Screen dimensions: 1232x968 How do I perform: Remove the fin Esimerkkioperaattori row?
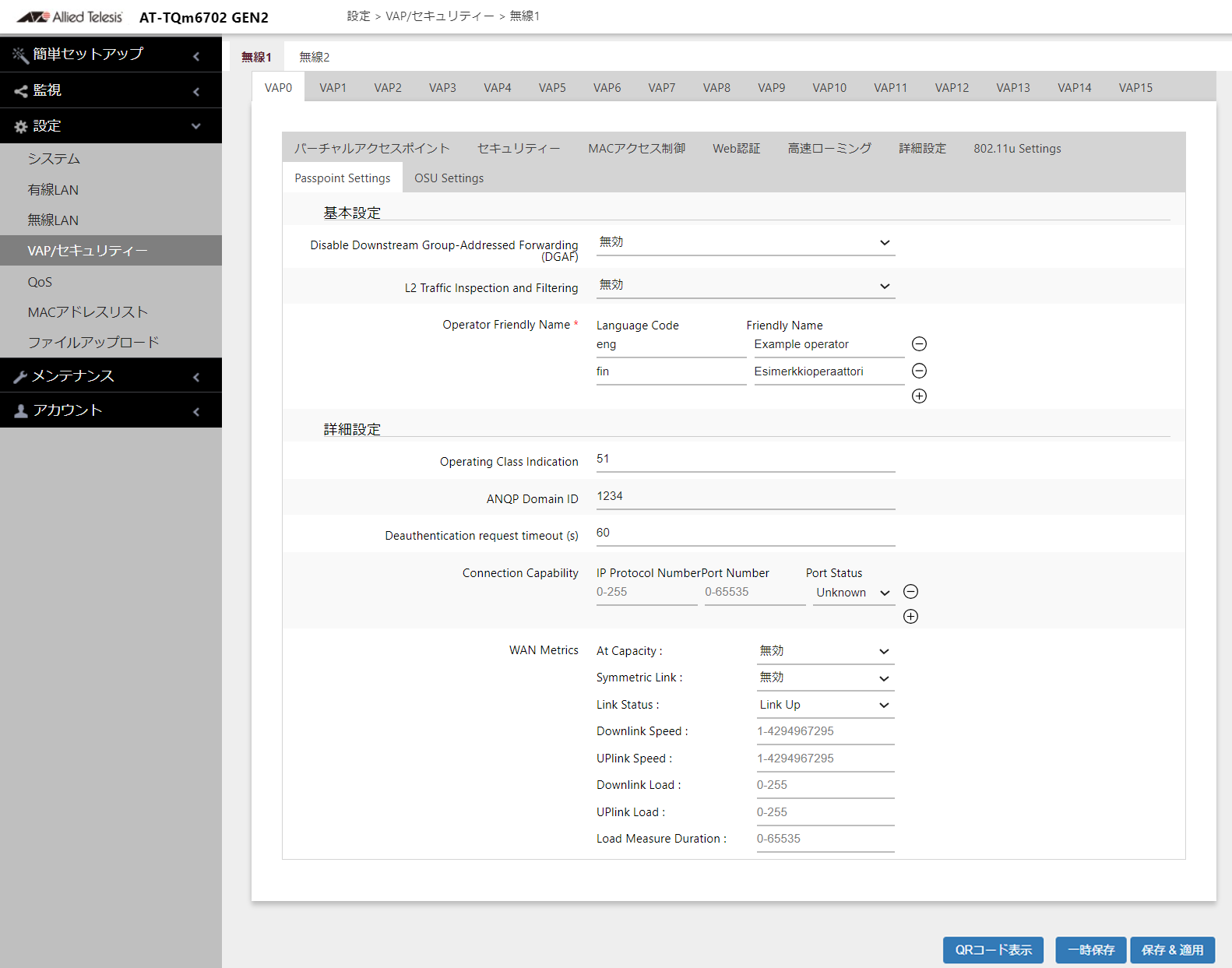[x=919, y=371]
